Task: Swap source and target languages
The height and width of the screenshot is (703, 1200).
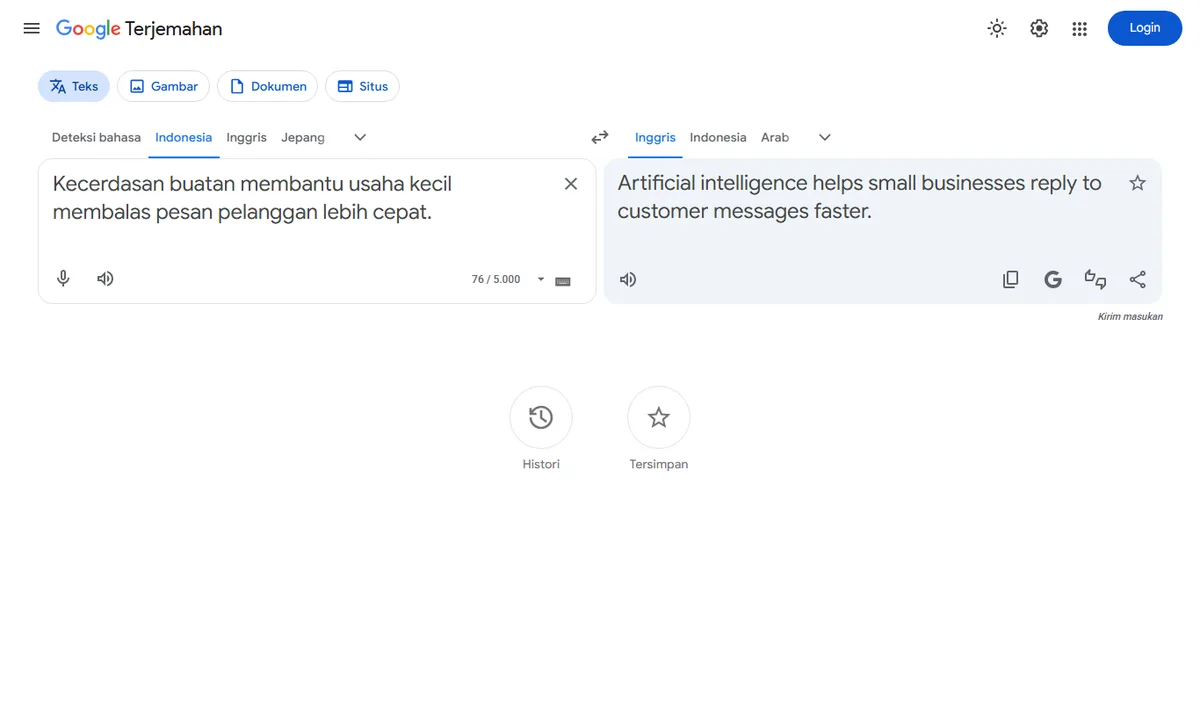Action: (x=600, y=137)
